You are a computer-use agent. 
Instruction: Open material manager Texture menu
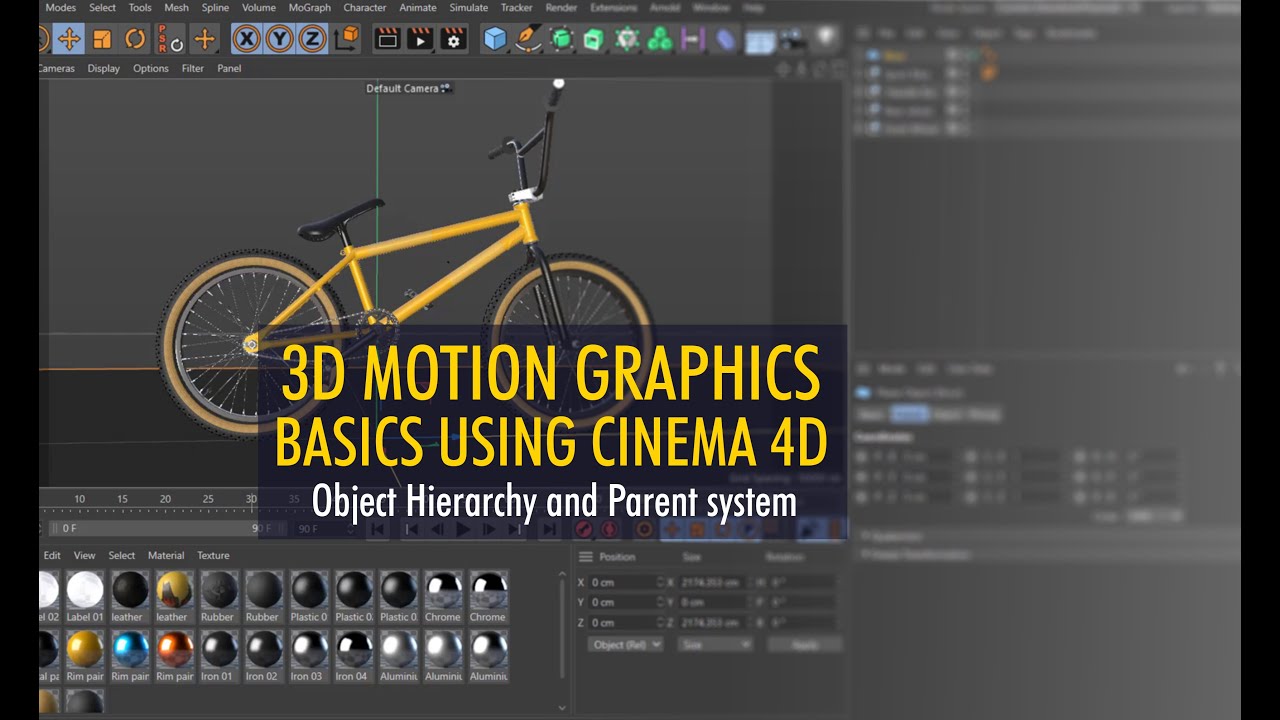pos(213,555)
